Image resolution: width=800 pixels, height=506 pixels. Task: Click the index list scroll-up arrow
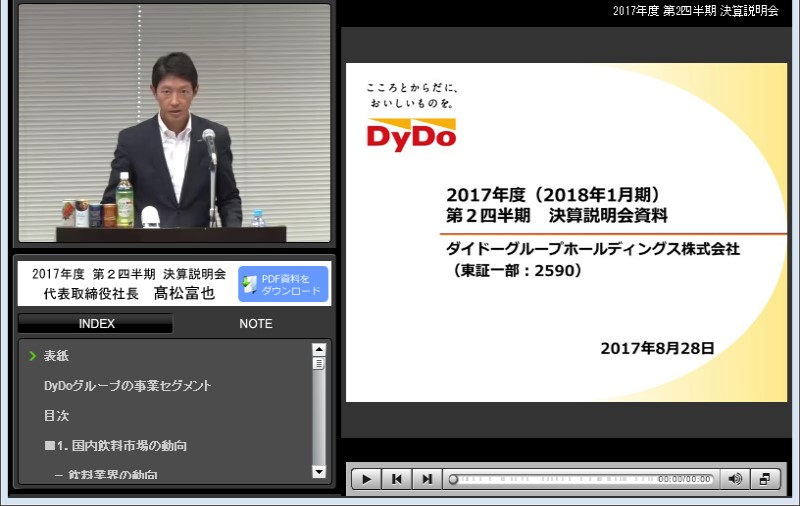(x=319, y=350)
